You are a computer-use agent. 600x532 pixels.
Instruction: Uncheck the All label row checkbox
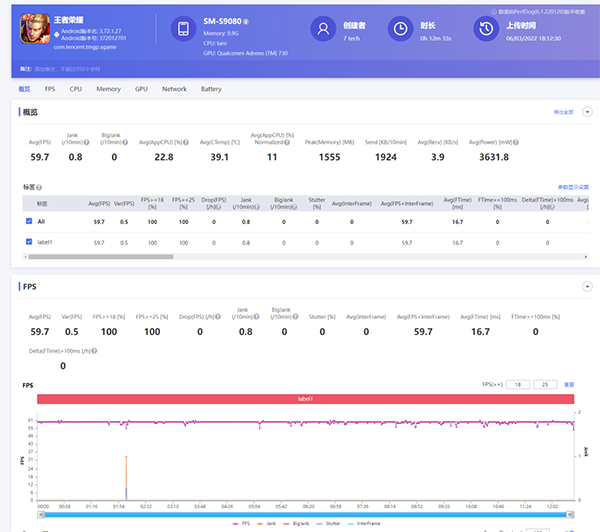[x=29, y=221]
